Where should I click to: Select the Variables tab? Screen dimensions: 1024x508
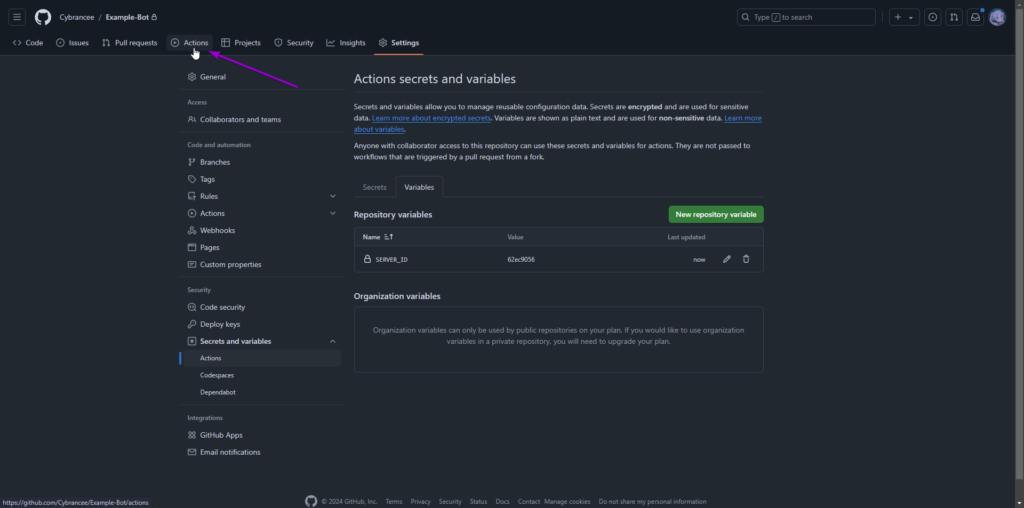[x=419, y=187]
